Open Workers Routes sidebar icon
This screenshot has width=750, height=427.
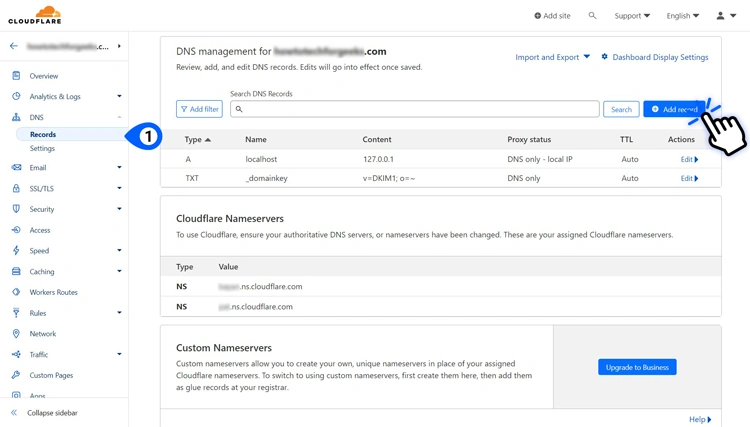pos(16,292)
